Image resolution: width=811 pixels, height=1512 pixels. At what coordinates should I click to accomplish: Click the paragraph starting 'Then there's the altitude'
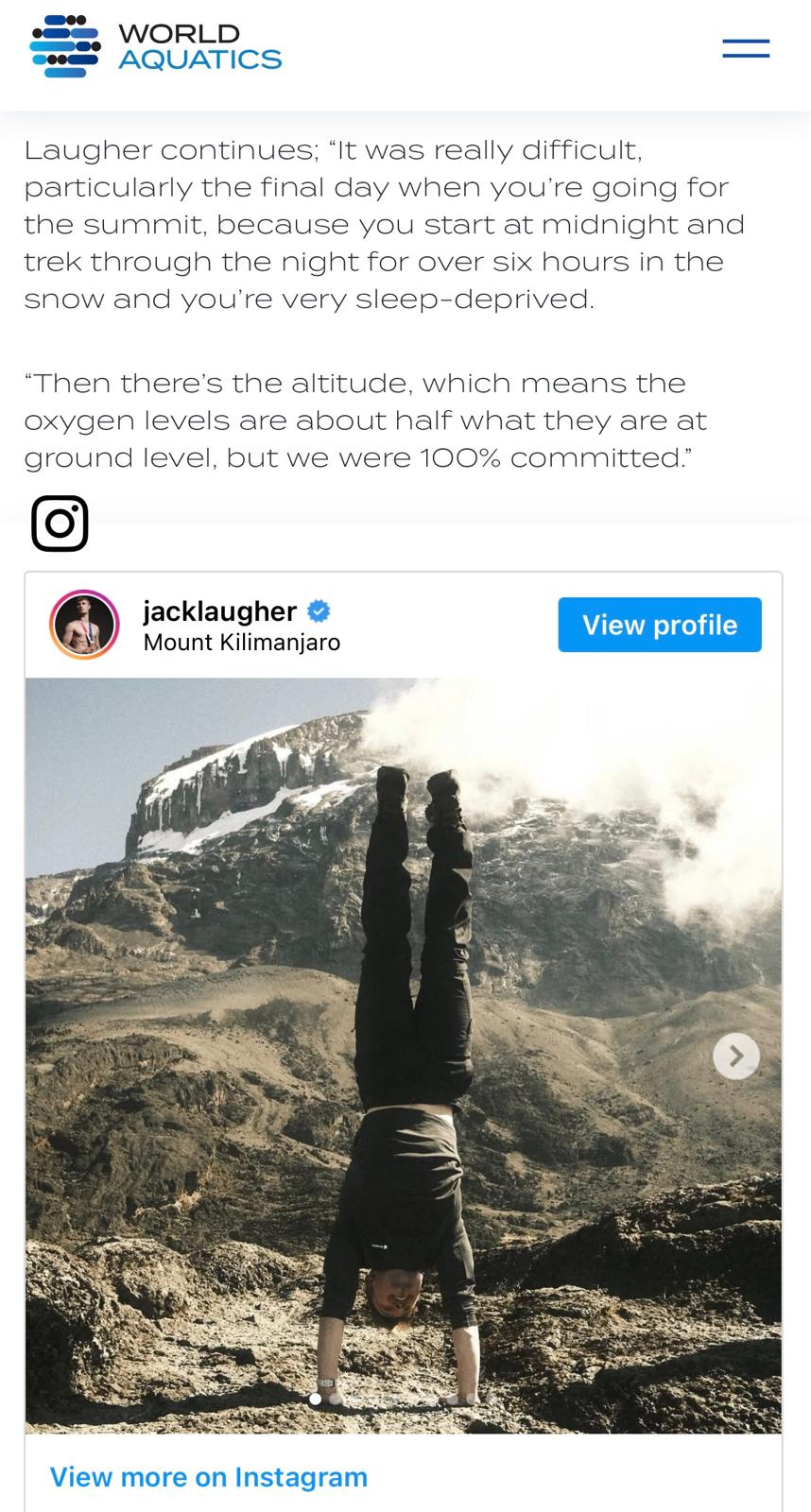(367, 420)
